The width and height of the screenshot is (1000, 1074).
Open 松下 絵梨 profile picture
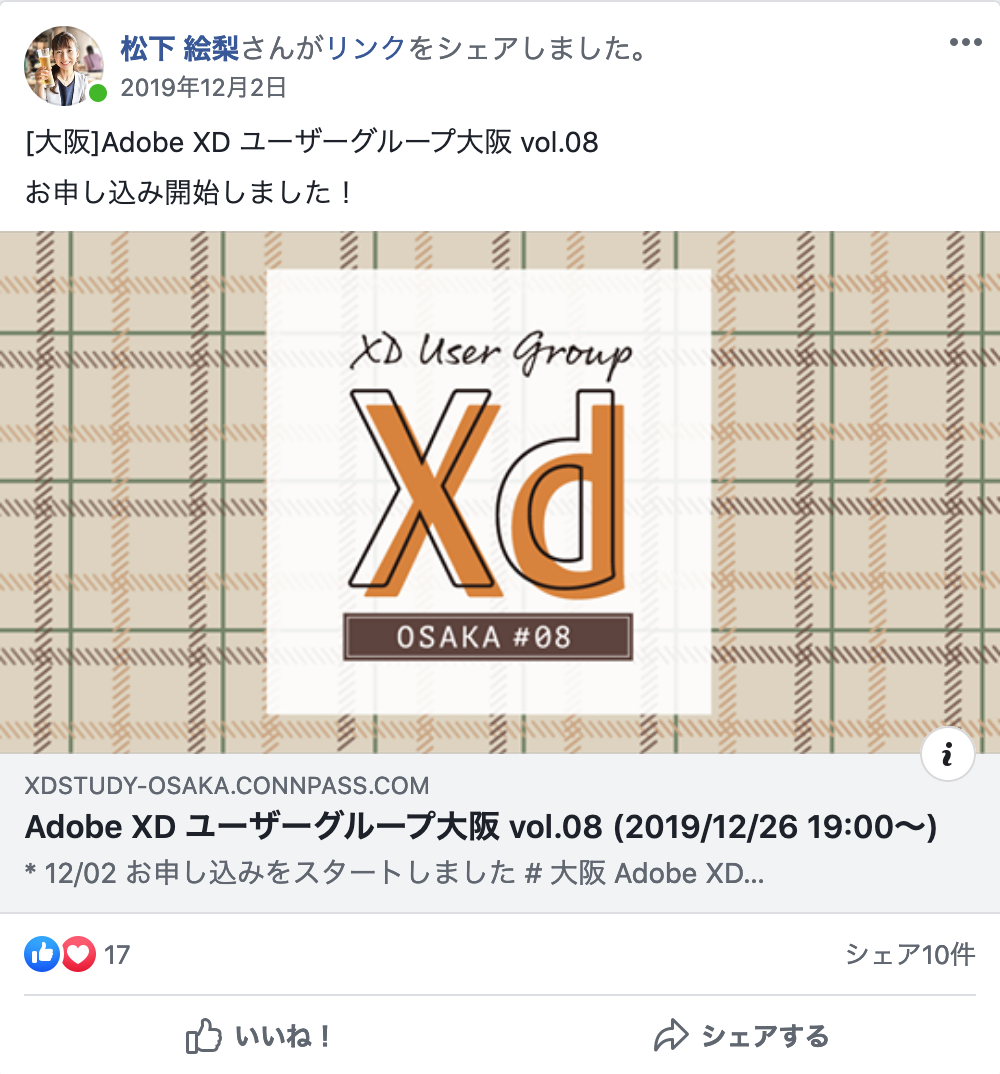pyautogui.click(x=64, y=66)
